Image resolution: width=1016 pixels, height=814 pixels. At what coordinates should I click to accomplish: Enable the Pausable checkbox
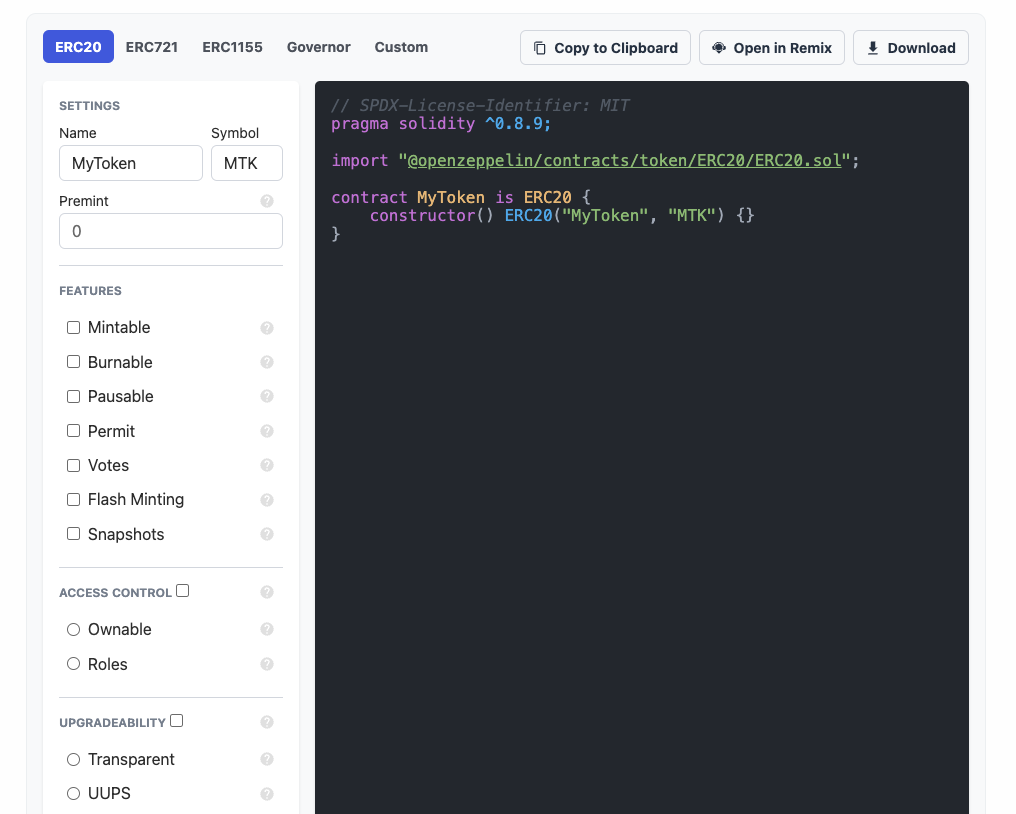(x=73, y=396)
